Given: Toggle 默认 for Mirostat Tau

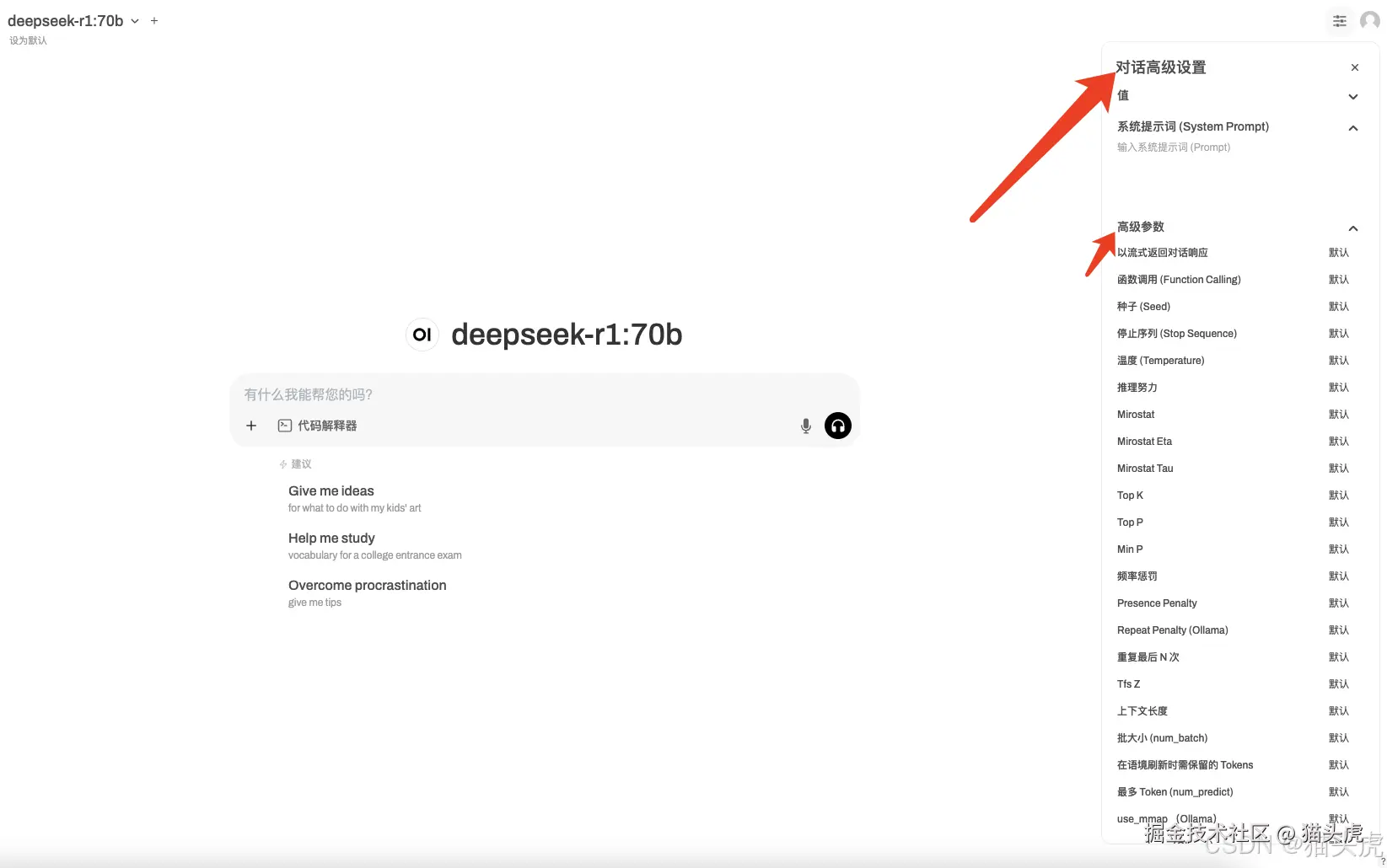Looking at the screenshot, I should (1339, 469).
